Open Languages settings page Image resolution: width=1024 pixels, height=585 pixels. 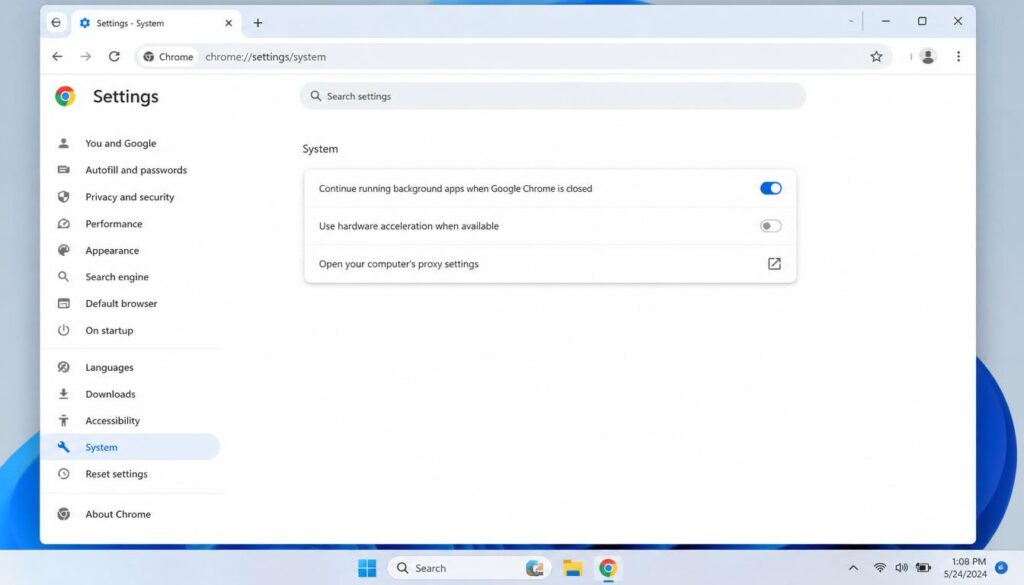pos(109,367)
